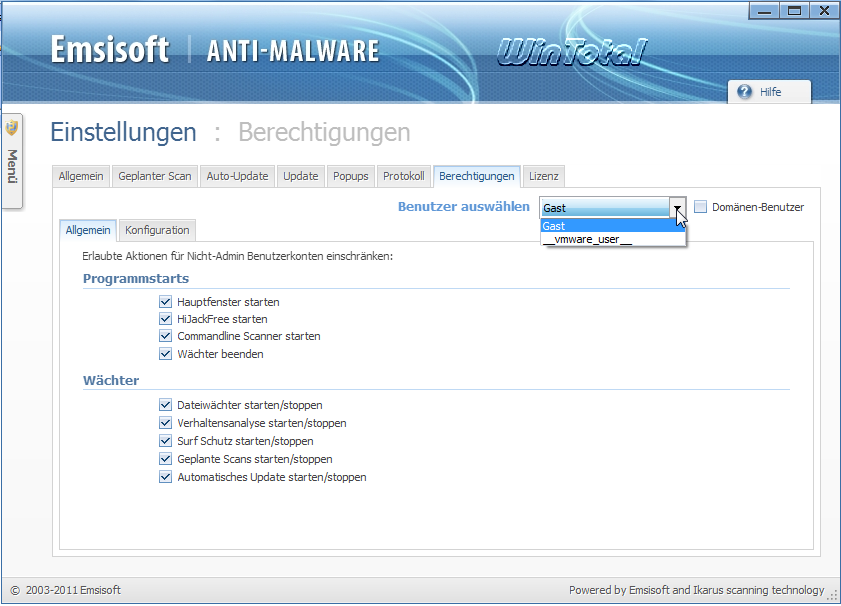The image size is (841, 606).
Task: Click the Wächter section heading
Action: (111, 381)
